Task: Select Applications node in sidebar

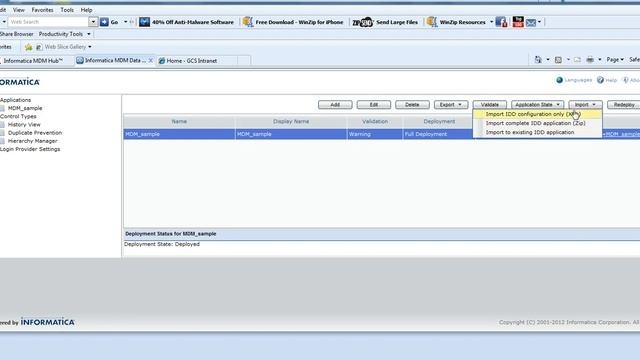Action: coord(16,100)
